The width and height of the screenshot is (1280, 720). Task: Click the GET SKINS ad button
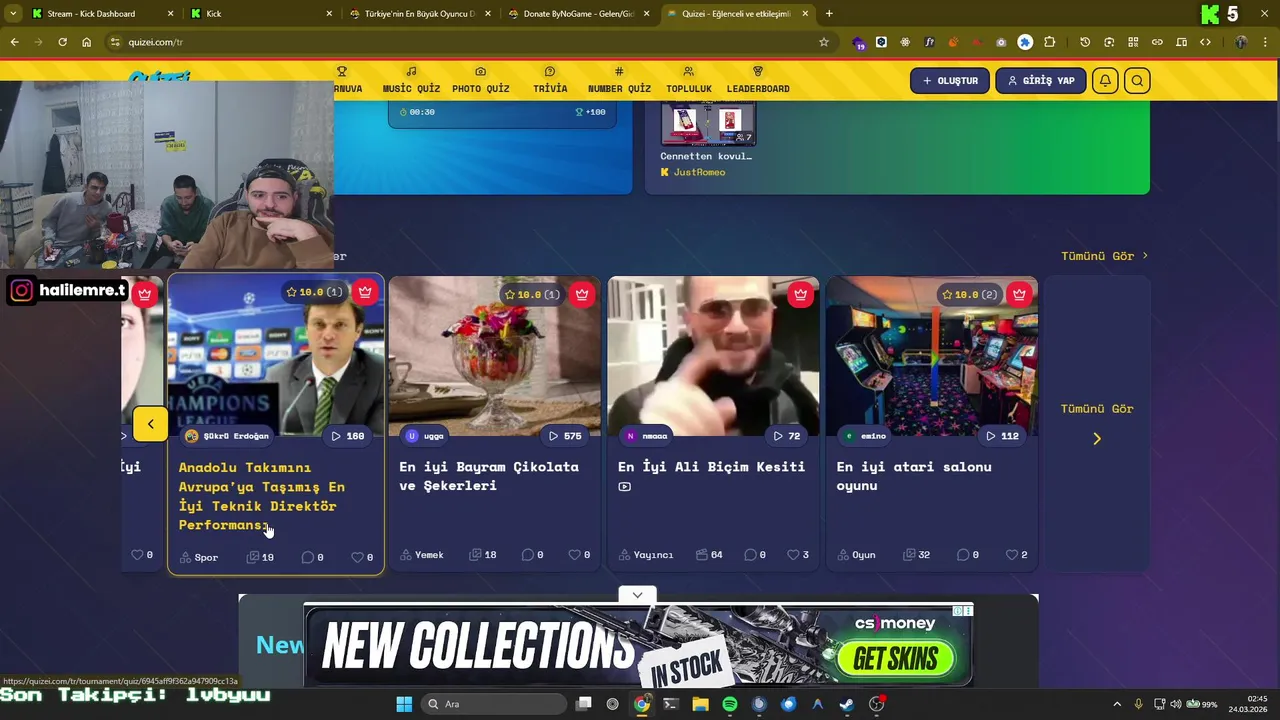pyautogui.click(x=896, y=659)
